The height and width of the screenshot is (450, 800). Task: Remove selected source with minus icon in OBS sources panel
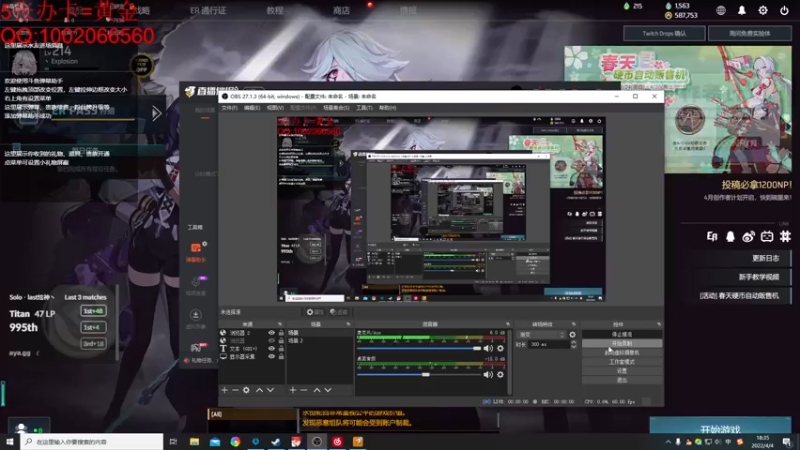tap(235, 390)
